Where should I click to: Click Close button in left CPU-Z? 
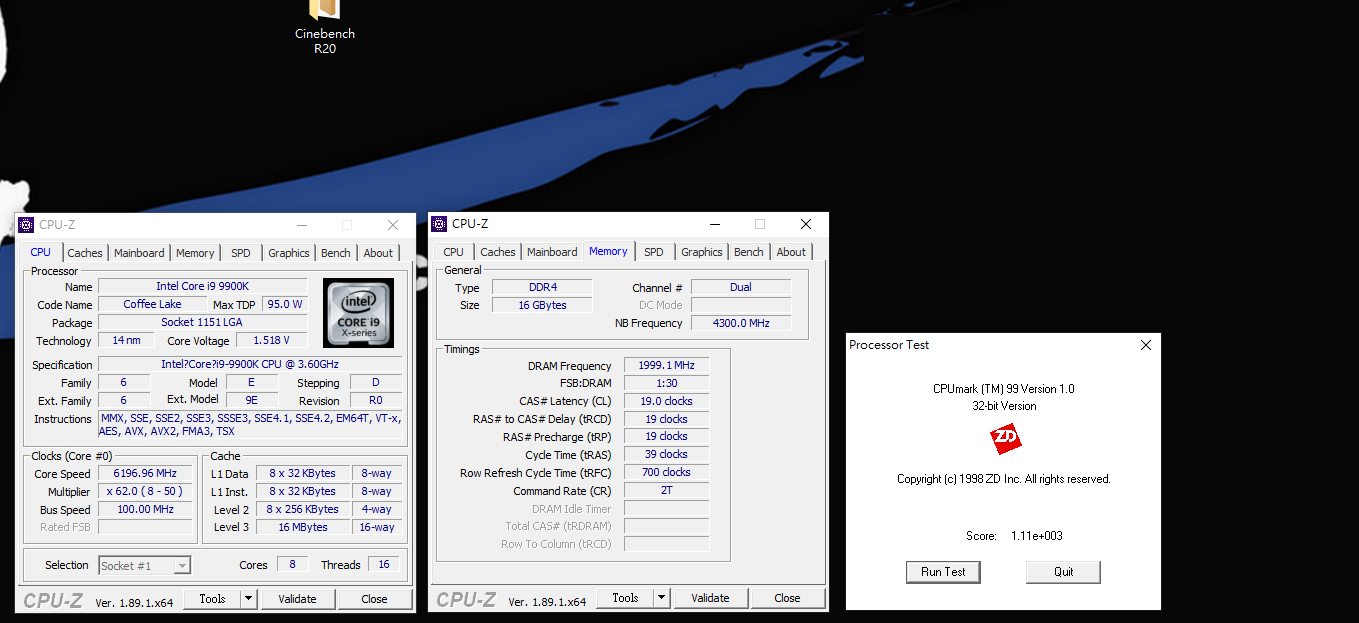point(375,599)
